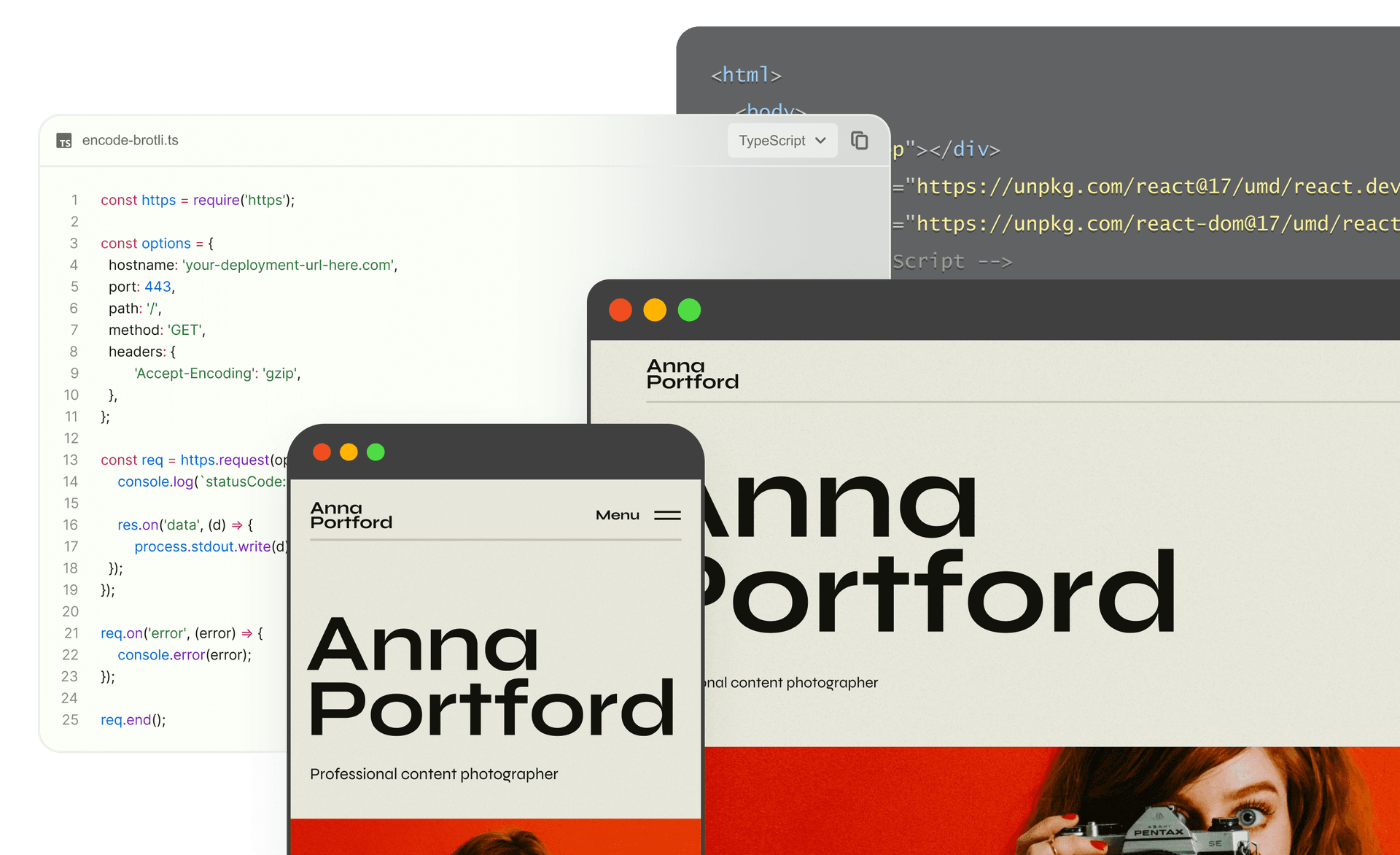
Task: Click the encode-brotli.ts file name
Action: coord(130,140)
